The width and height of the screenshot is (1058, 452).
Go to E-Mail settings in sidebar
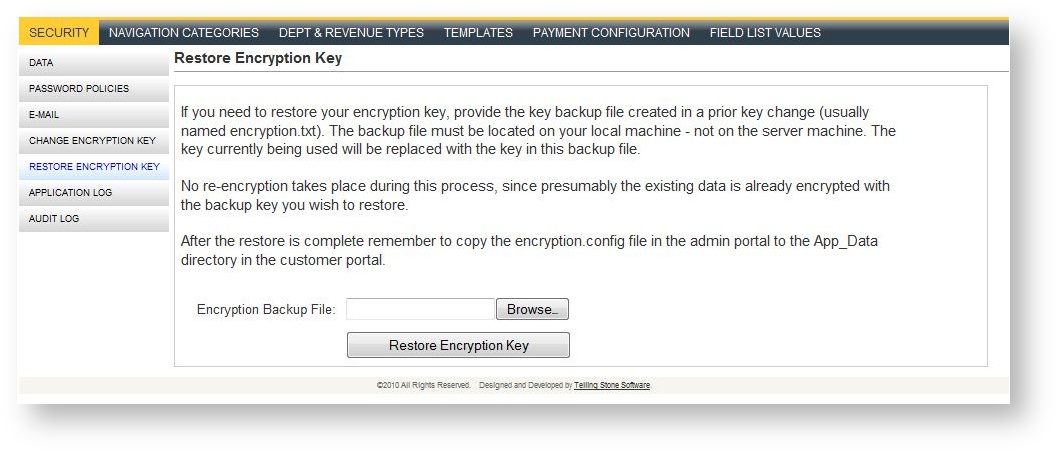[93, 114]
